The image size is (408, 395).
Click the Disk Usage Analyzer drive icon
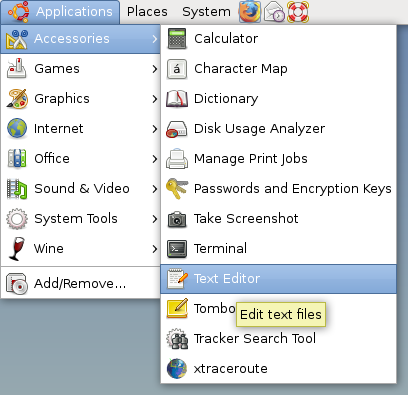pos(177,129)
